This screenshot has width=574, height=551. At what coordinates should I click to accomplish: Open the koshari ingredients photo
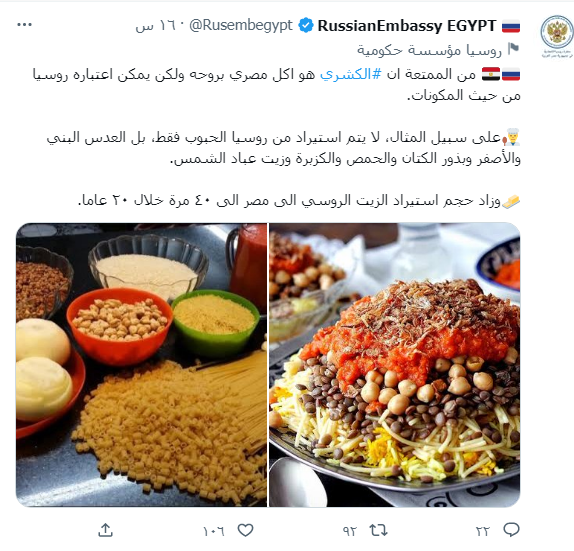pos(141,365)
